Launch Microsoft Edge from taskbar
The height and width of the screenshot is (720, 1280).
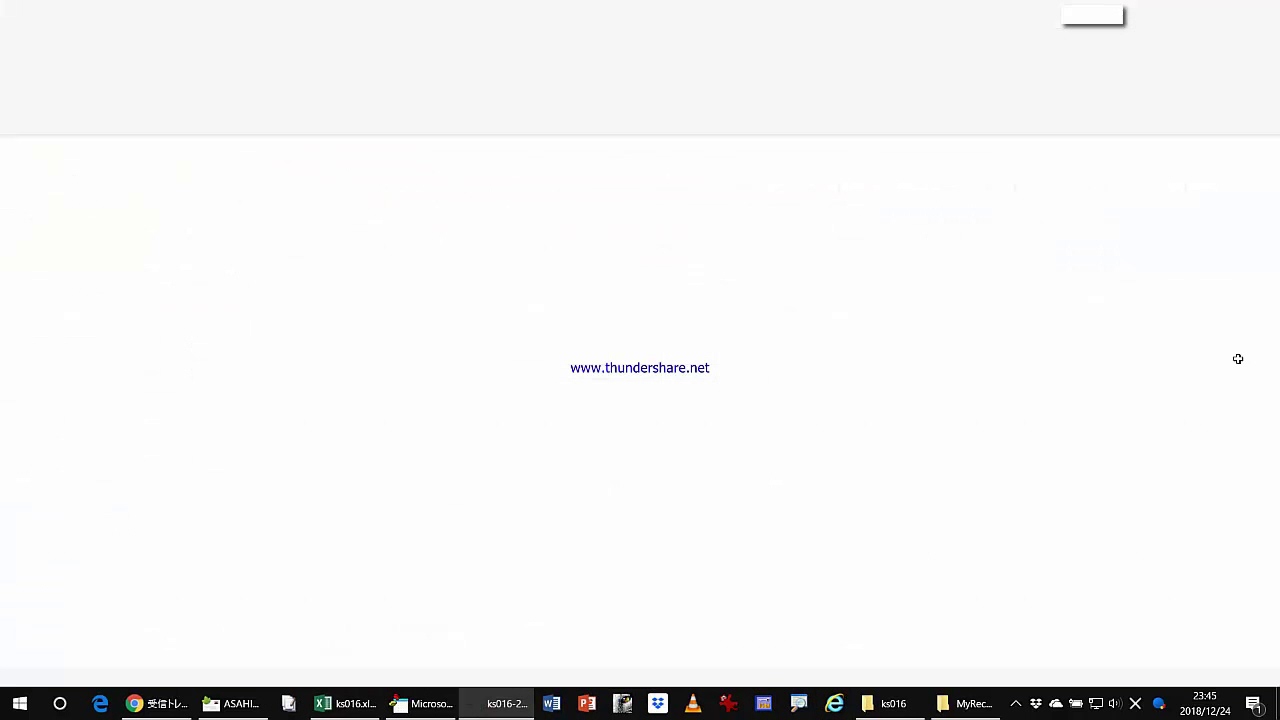tap(100, 704)
